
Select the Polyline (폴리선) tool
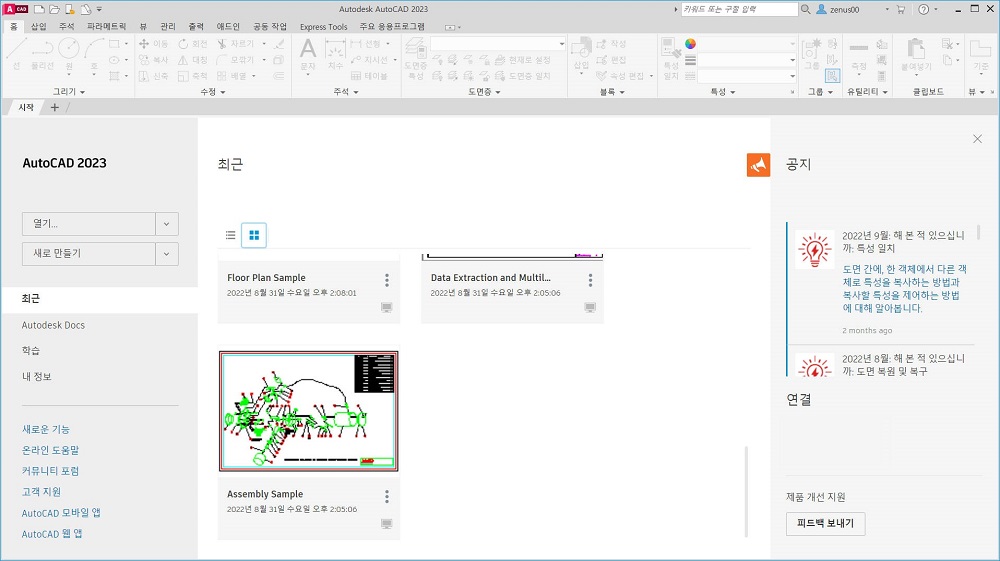pyautogui.click(x=43, y=54)
